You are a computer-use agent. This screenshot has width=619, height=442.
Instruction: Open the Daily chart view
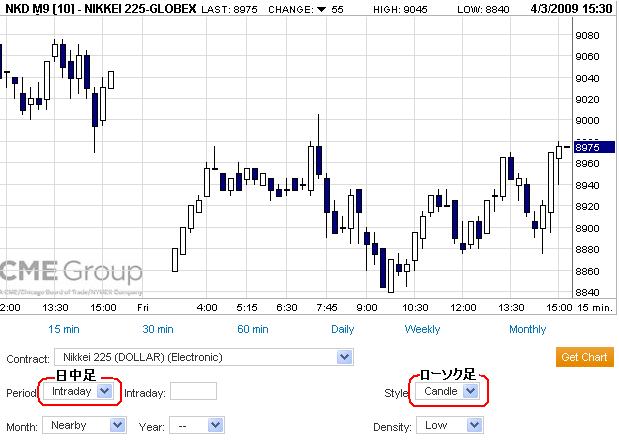coord(343,329)
